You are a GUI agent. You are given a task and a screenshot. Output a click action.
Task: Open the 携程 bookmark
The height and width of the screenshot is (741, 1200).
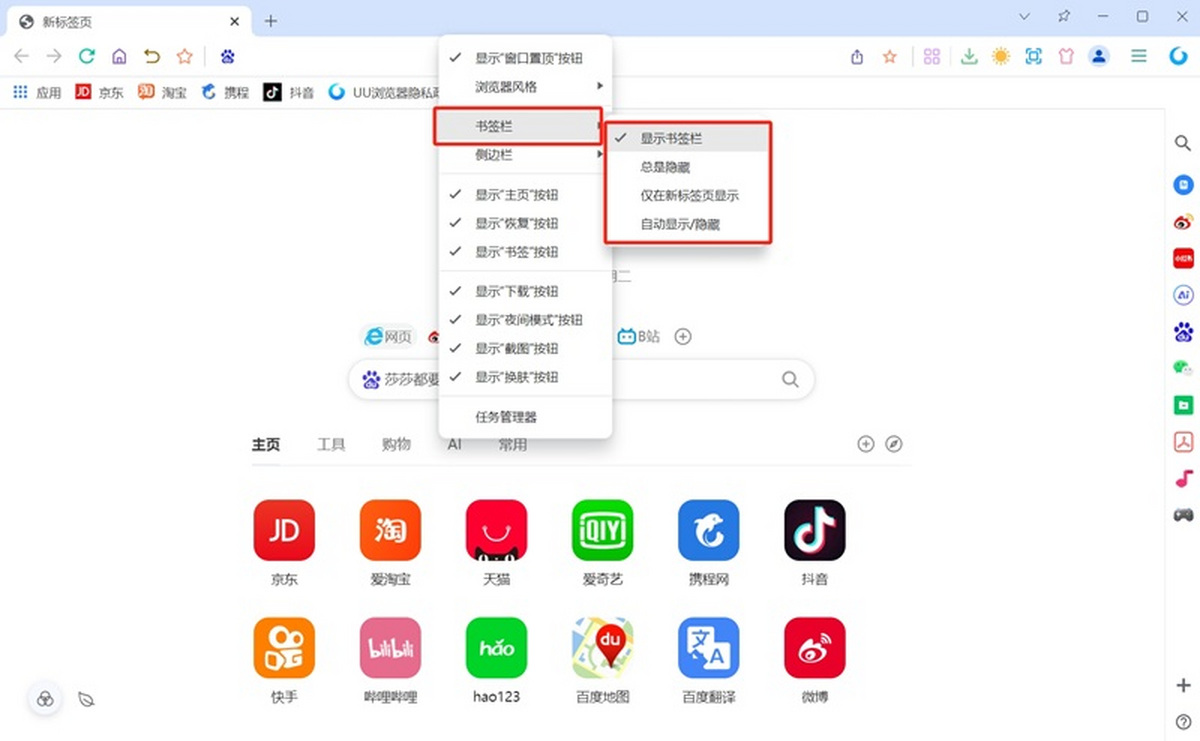click(225, 92)
